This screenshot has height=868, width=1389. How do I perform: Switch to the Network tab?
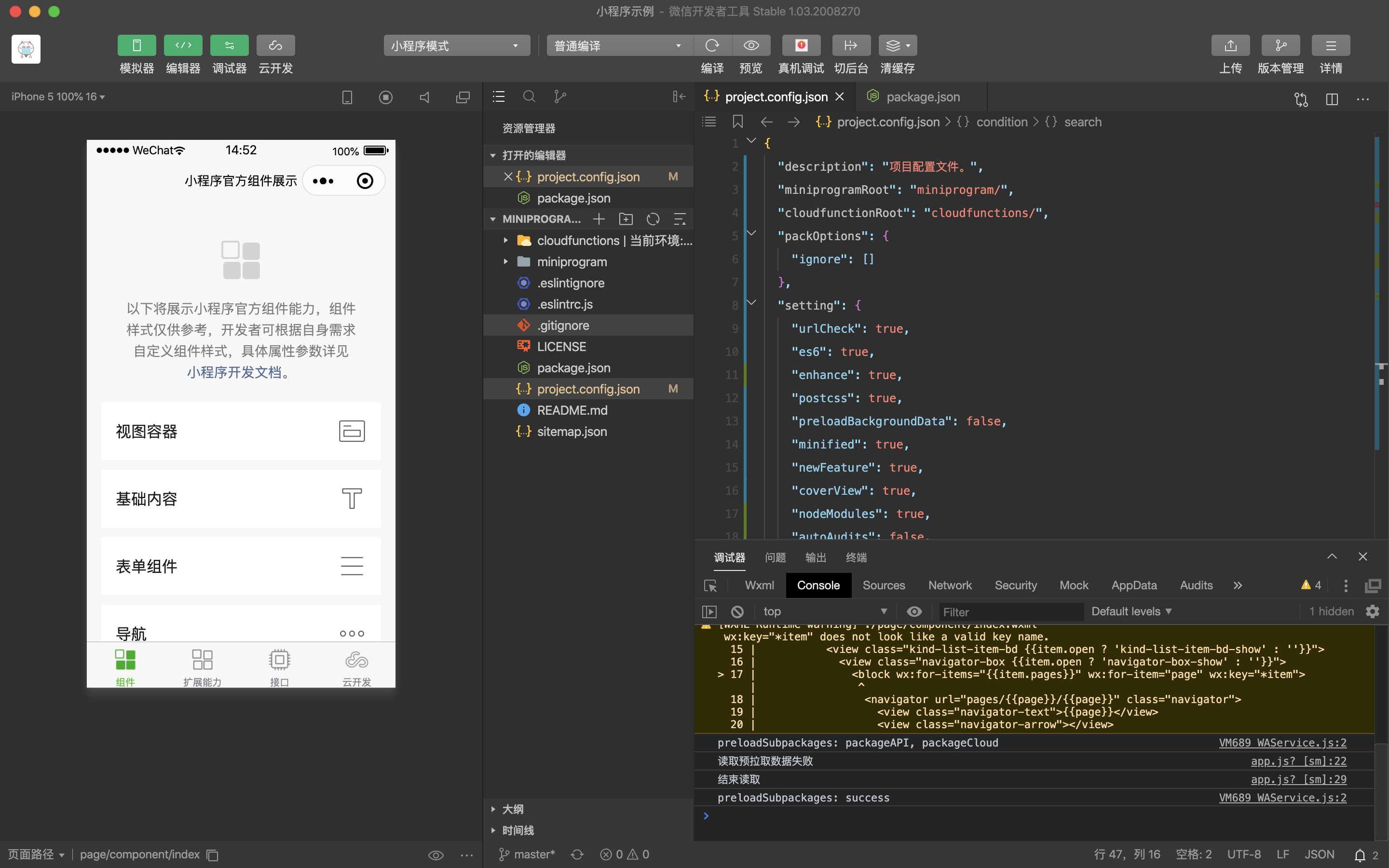[949, 585]
